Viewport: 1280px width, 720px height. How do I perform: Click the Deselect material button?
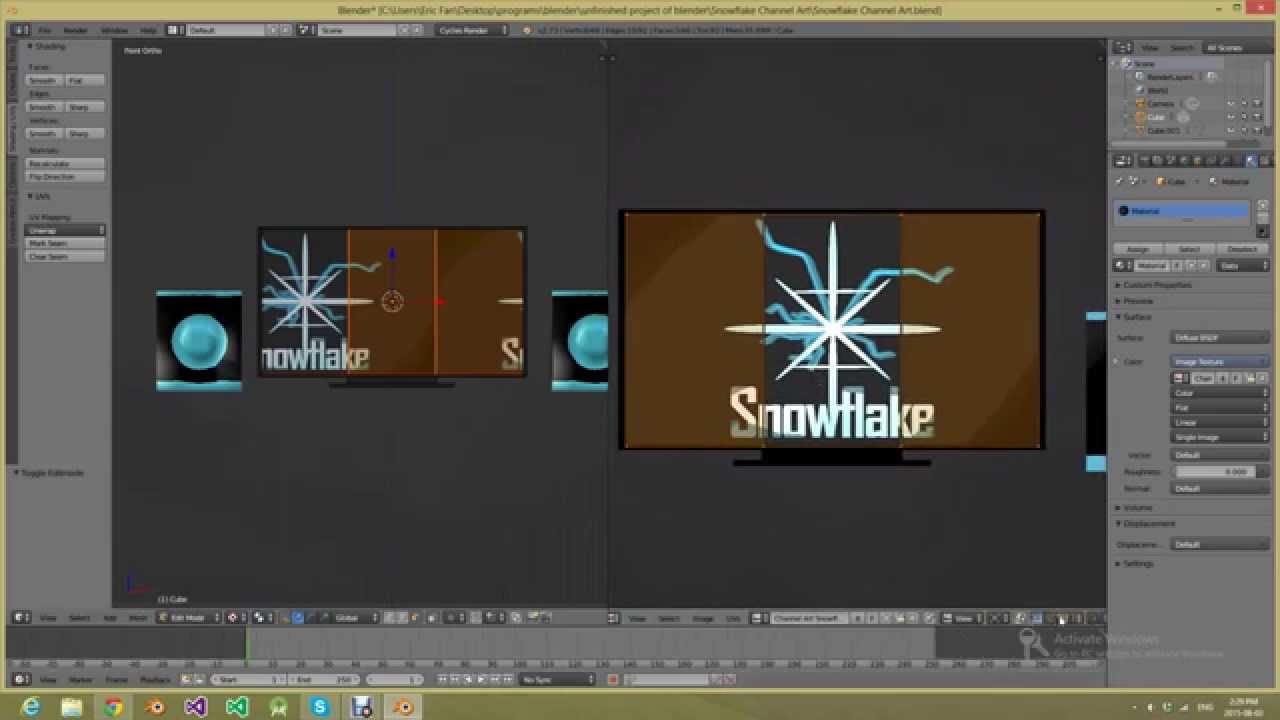[x=1242, y=249]
